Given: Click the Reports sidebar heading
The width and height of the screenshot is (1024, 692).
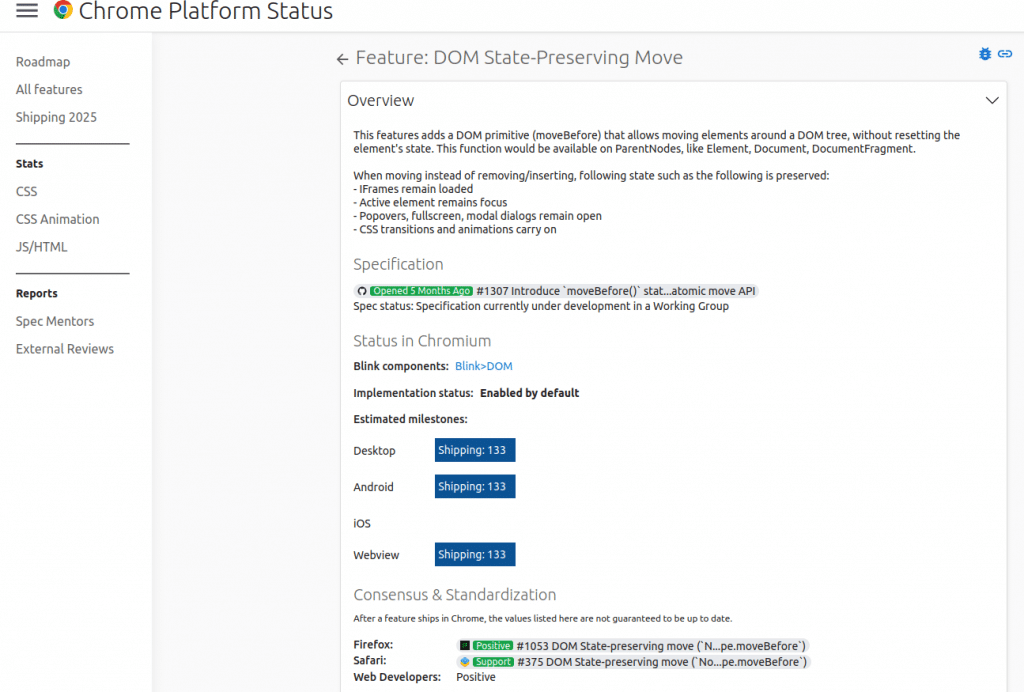Looking at the screenshot, I should click(37, 294).
